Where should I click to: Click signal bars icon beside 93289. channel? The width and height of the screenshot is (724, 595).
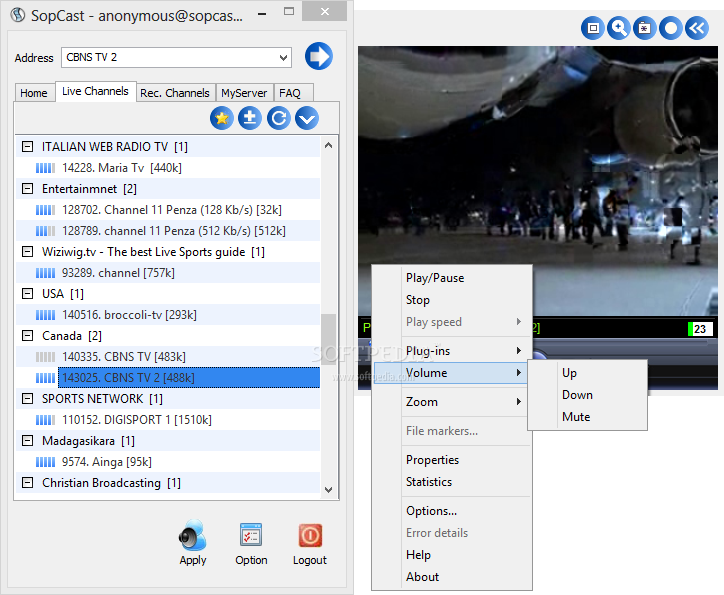[x=45, y=273]
